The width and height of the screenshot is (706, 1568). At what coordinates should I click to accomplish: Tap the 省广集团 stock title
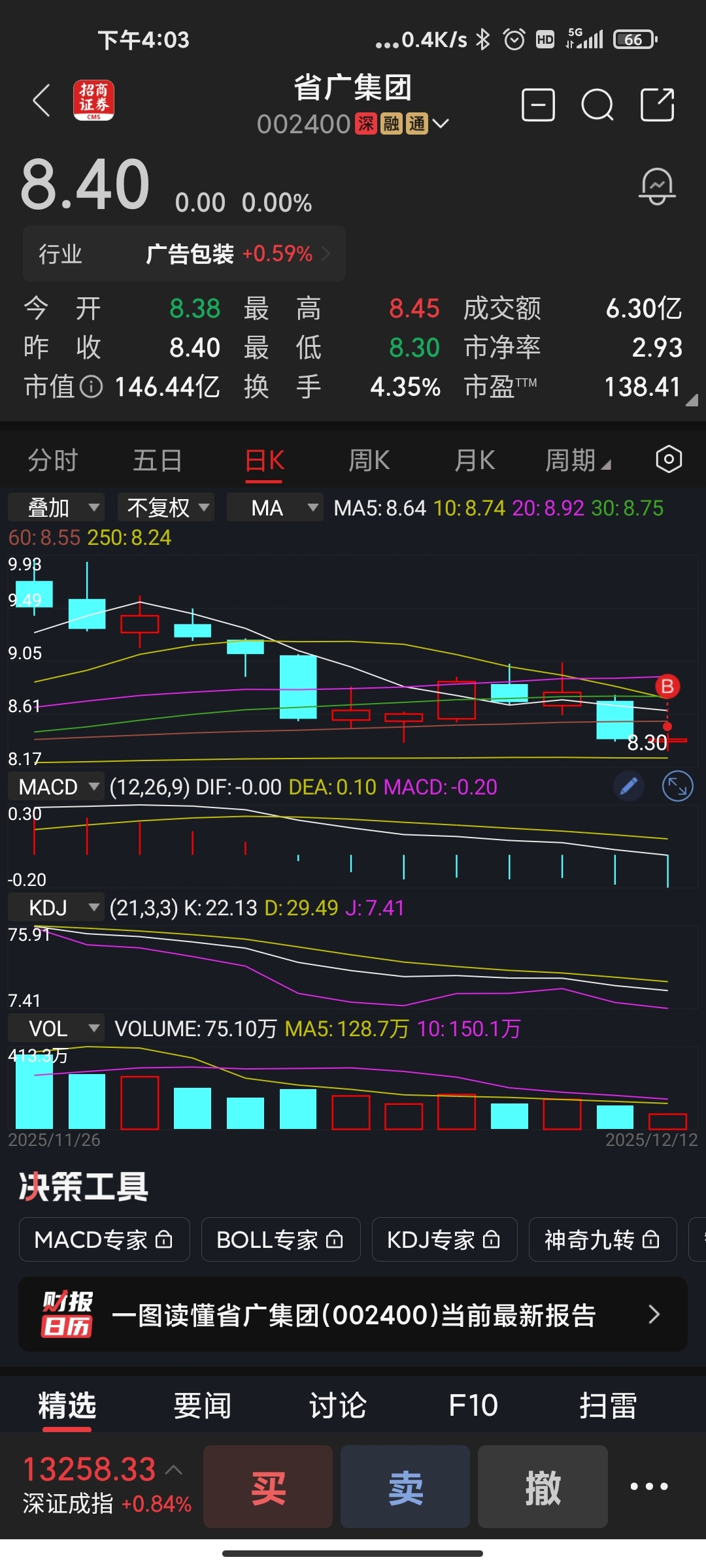point(353,88)
